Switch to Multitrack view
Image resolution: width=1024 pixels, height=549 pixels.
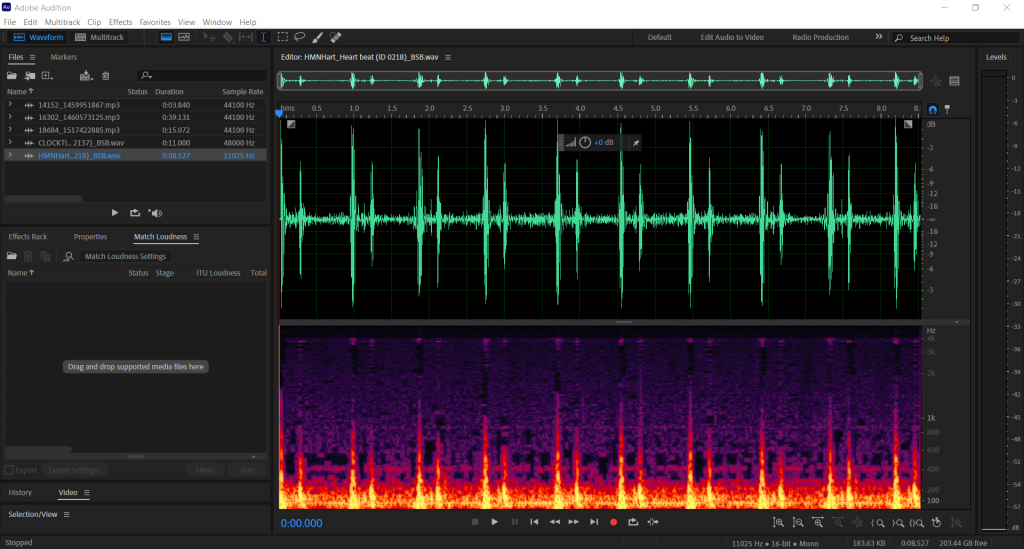101,37
